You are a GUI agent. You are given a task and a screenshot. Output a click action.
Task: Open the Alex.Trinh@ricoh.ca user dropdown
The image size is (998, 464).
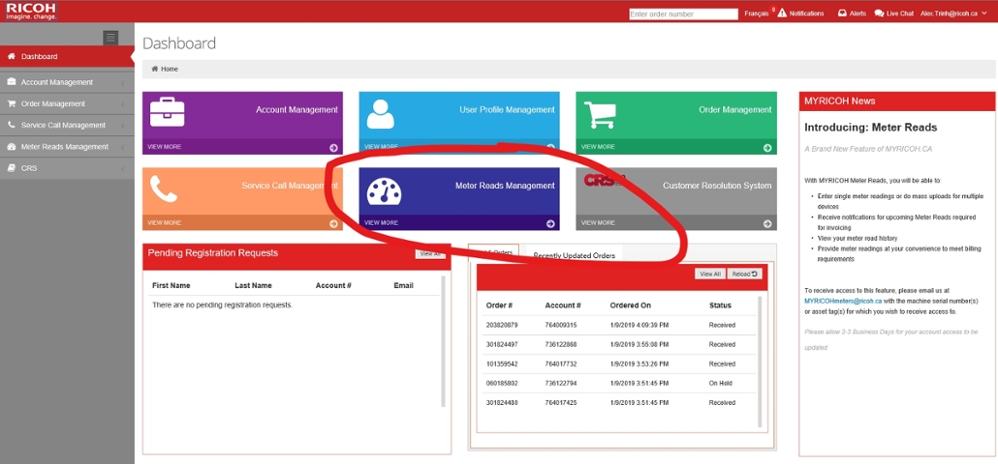(x=953, y=13)
